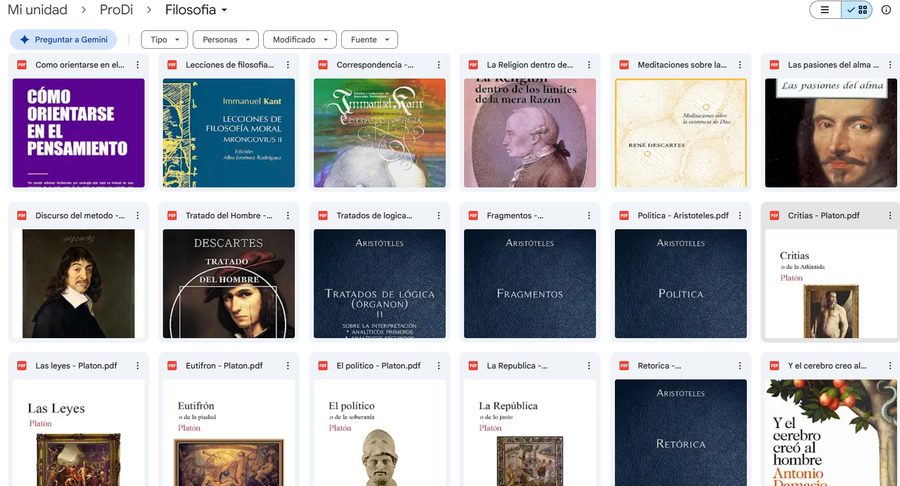Image resolution: width=900 pixels, height=486 pixels.
Task: Open La Religion dentro de los limites thumbnail
Action: (x=530, y=133)
